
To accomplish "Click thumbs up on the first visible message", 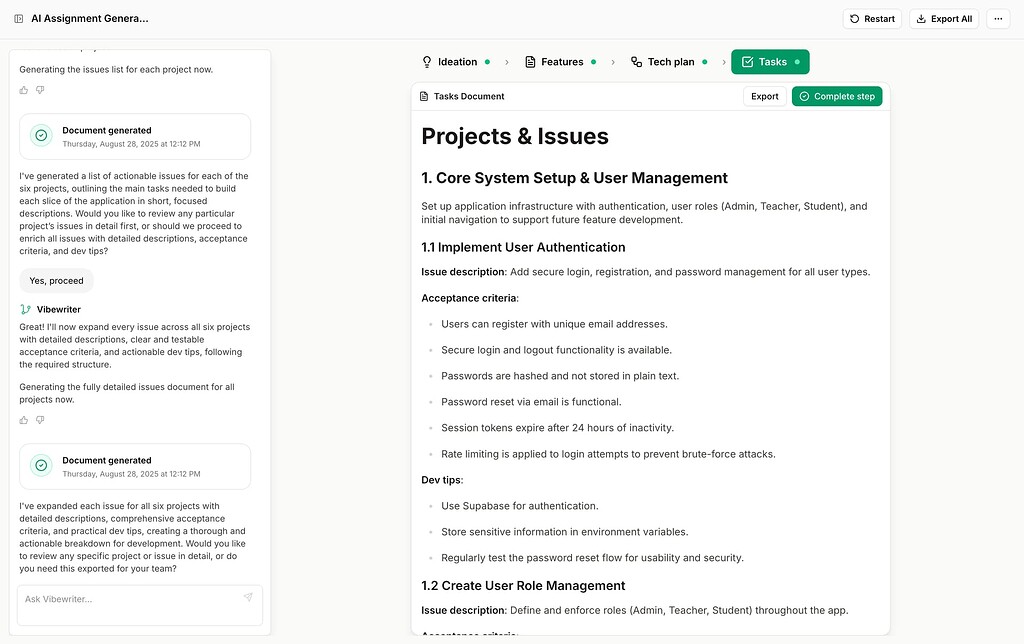I will tap(24, 90).
